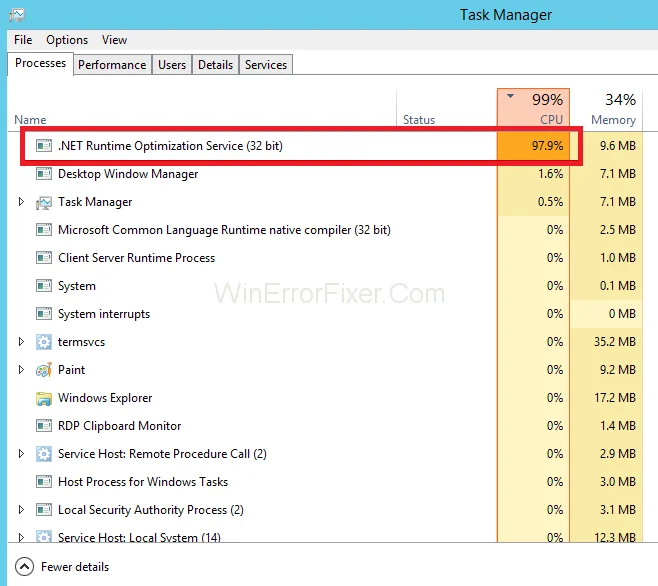Click the Task Manager process row icon

click(44, 202)
